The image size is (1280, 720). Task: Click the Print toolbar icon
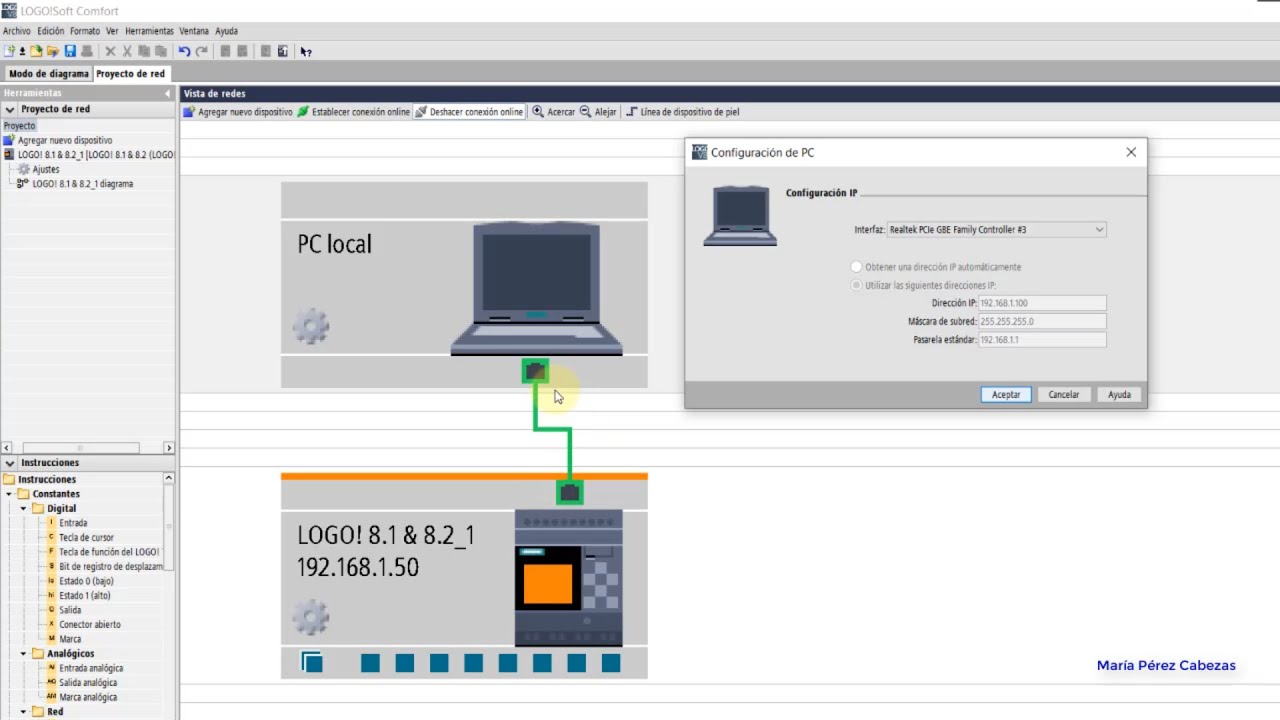coord(87,51)
